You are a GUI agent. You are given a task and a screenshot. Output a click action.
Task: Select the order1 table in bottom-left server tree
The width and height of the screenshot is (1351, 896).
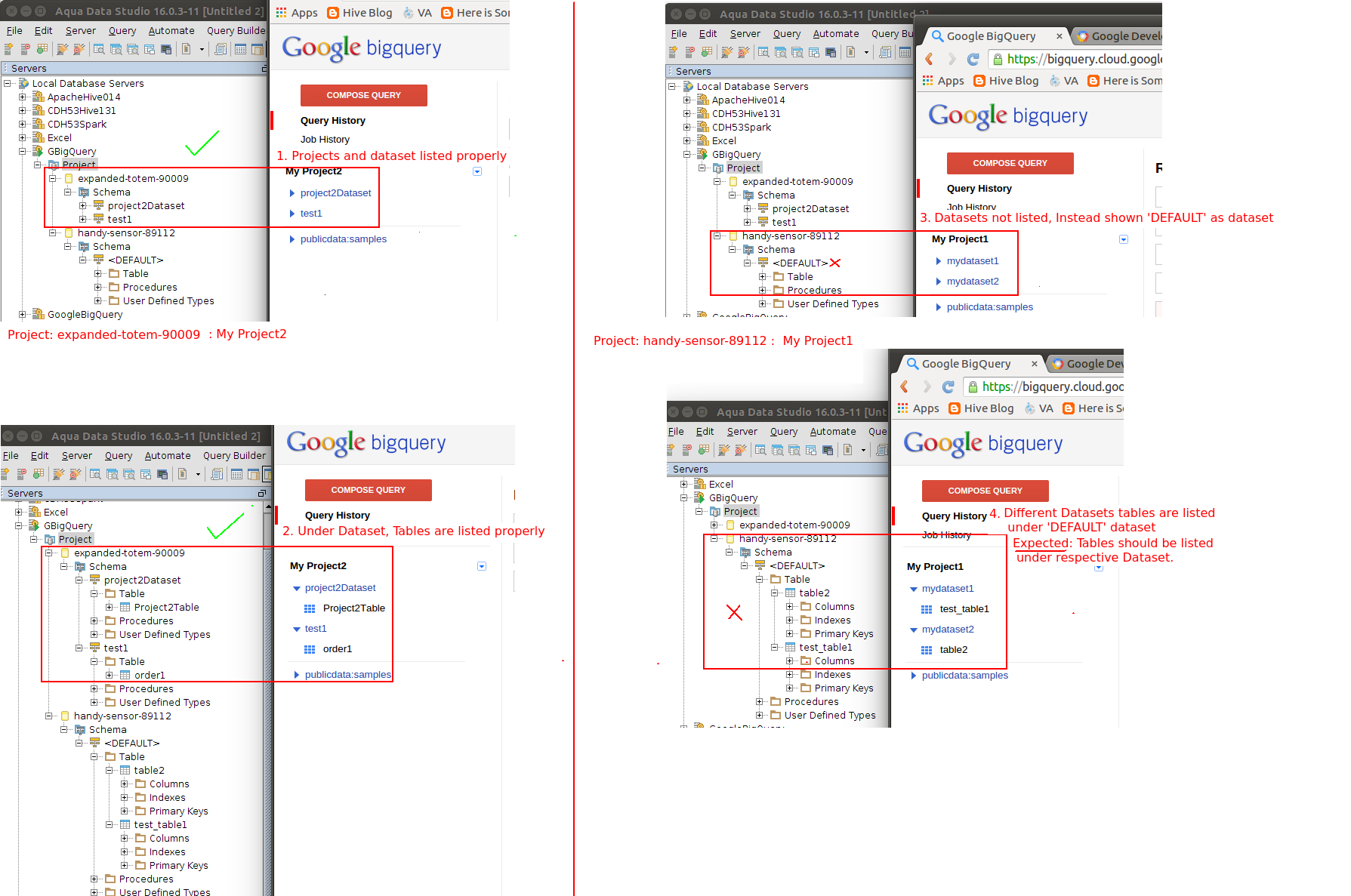[x=150, y=675]
